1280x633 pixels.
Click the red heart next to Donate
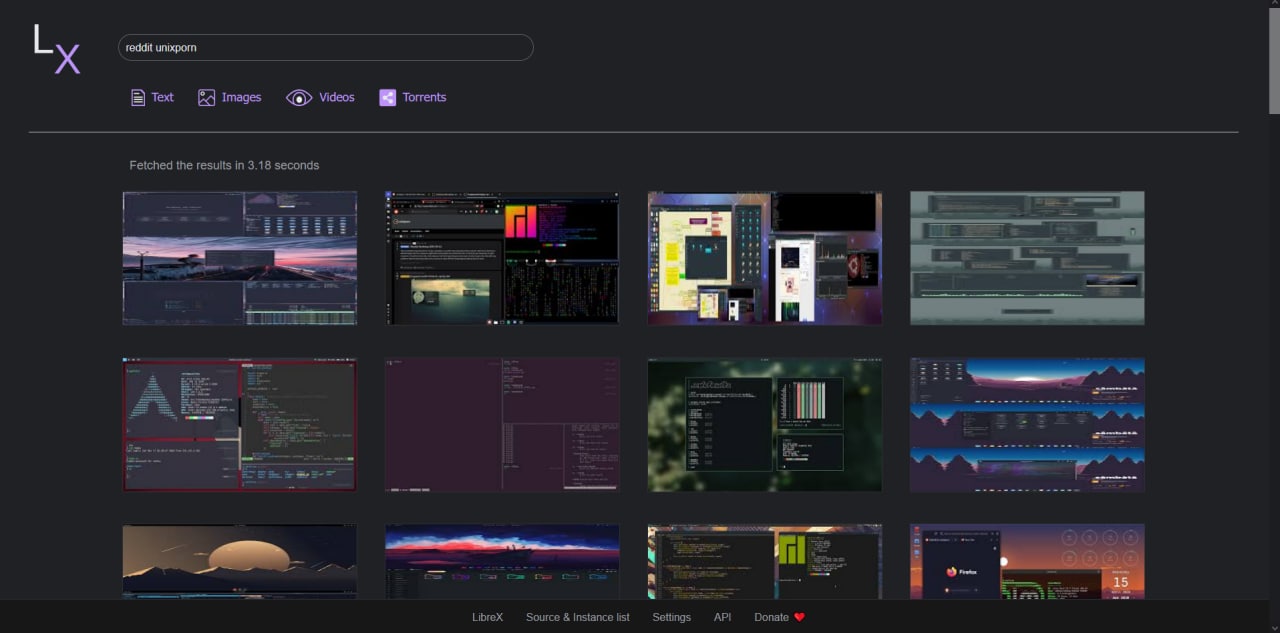799,617
